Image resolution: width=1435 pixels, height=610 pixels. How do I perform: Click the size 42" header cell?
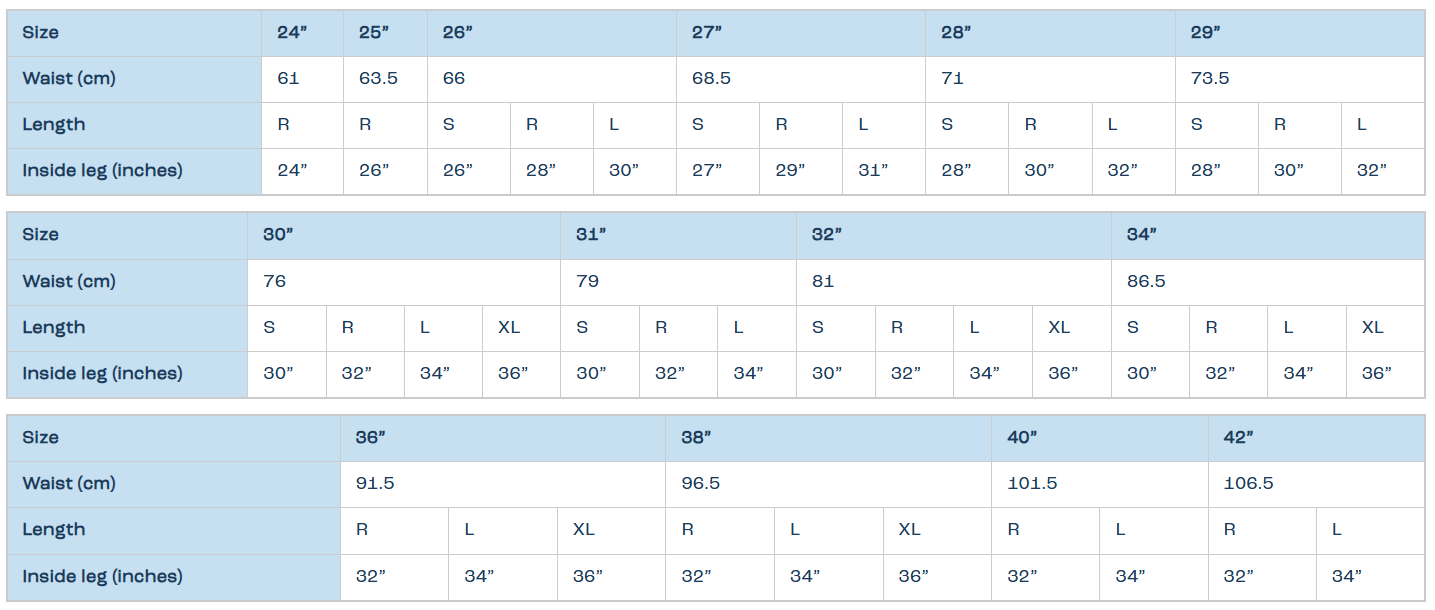[1239, 437]
